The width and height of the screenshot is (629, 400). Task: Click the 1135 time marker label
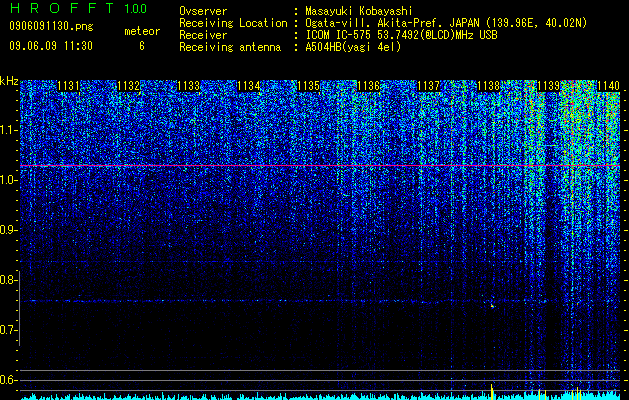click(x=308, y=86)
